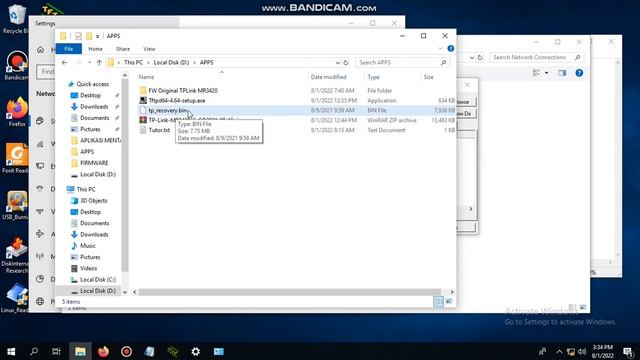Select Local Disk (C:) in navigation pane
This screenshot has height=360, width=640.
point(98,280)
